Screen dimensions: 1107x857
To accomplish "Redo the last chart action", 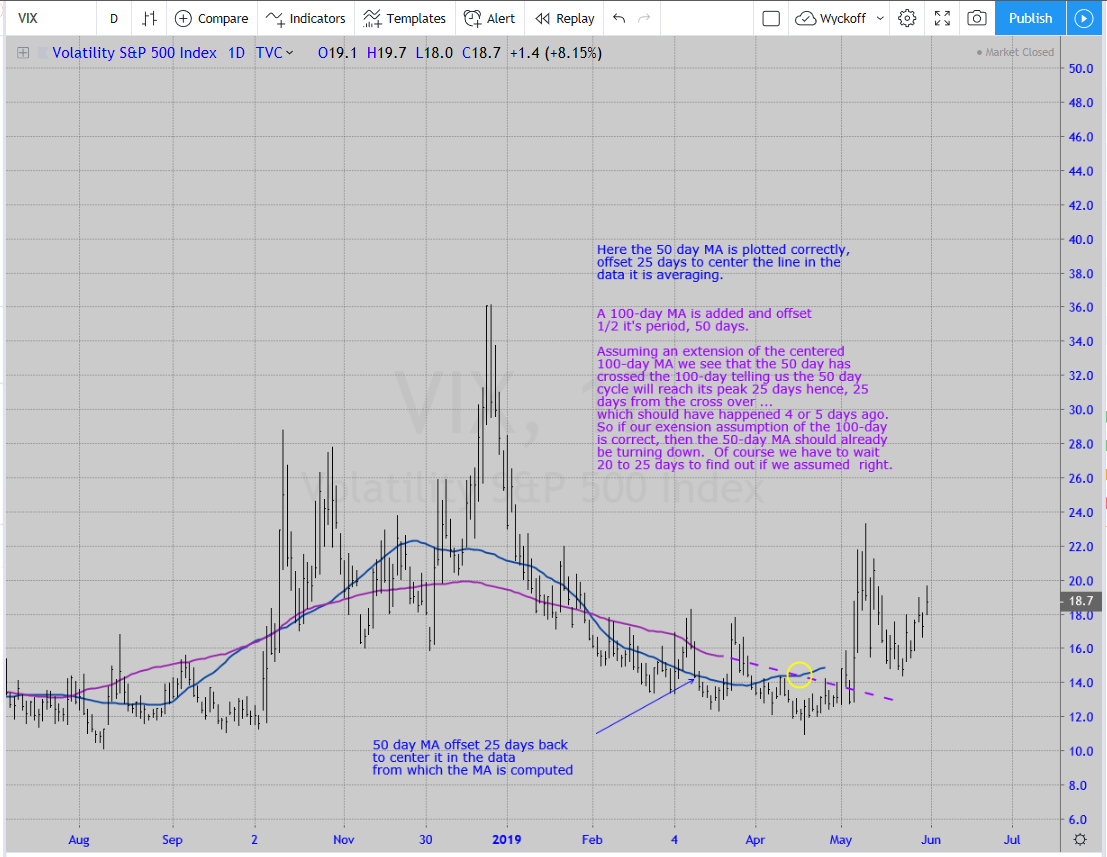I will pyautogui.click(x=644, y=18).
